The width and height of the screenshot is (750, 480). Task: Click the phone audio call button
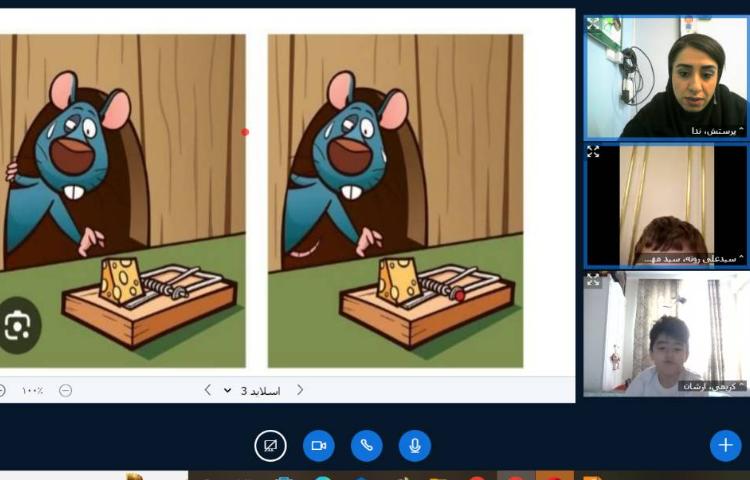367,446
